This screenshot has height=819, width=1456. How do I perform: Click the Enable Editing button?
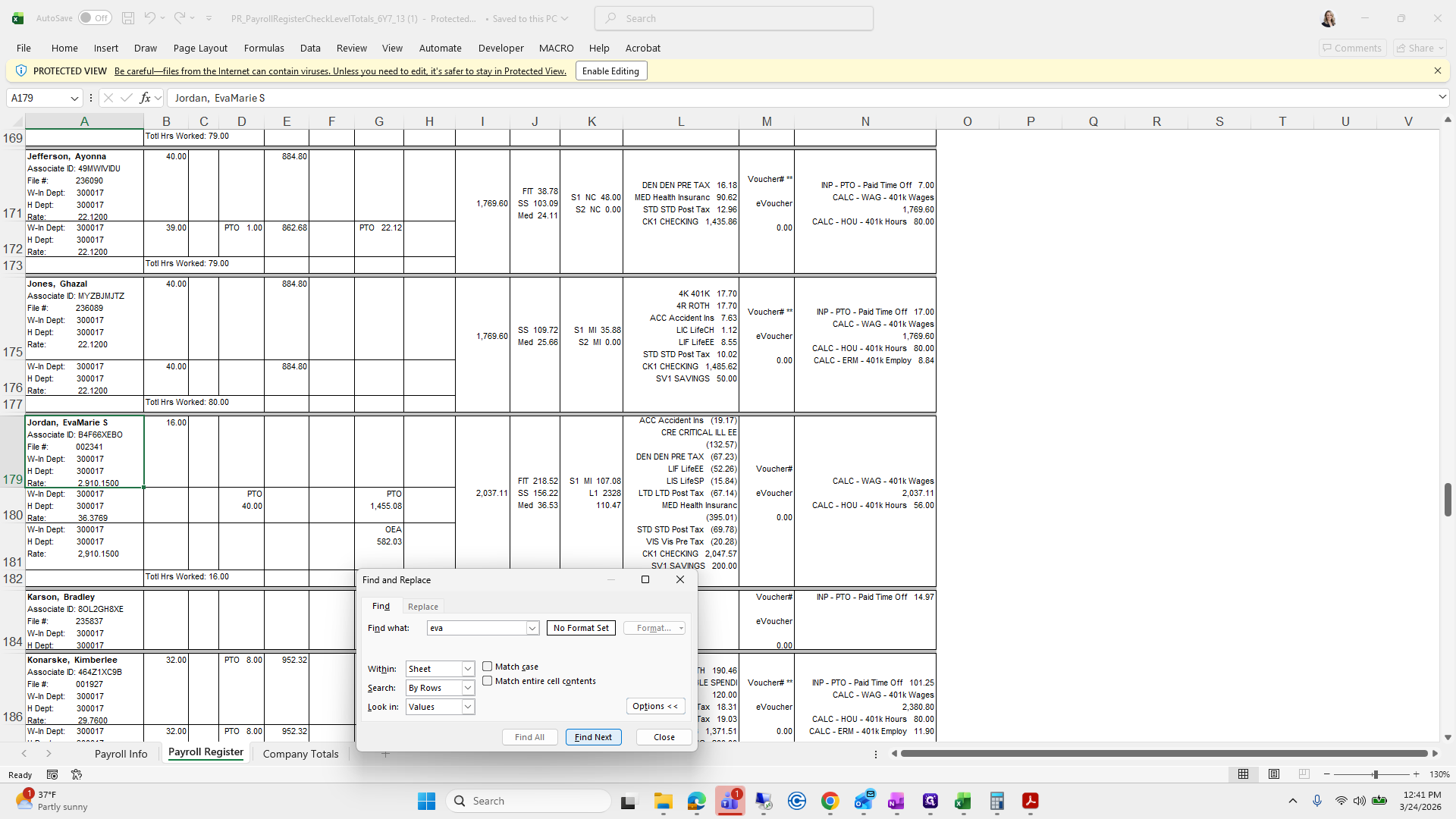pyautogui.click(x=610, y=71)
